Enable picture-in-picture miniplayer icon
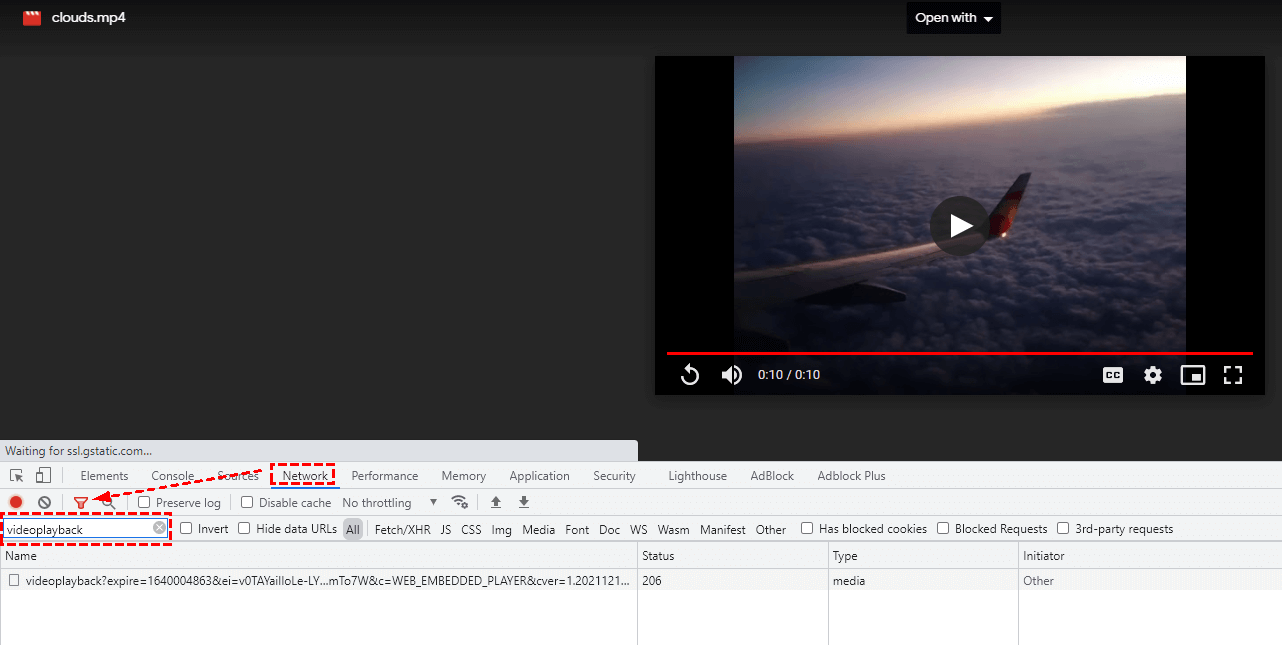 (x=1192, y=375)
